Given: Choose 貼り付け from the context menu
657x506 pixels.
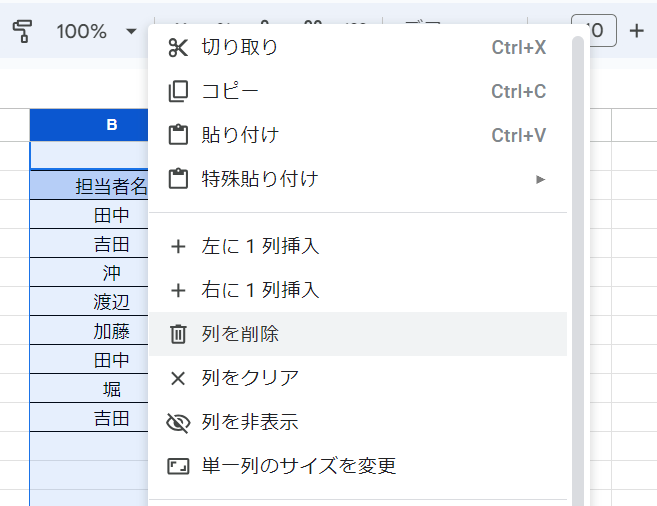Looking at the screenshot, I should tap(358, 135).
